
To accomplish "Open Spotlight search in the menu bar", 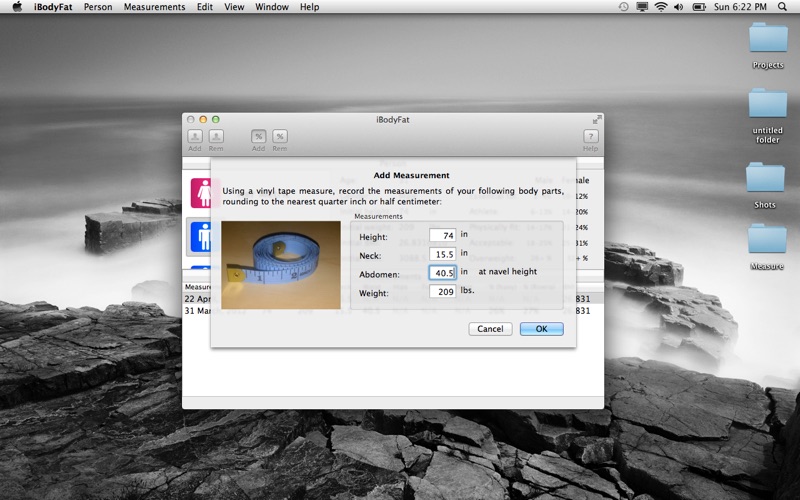I will point(783,7).
